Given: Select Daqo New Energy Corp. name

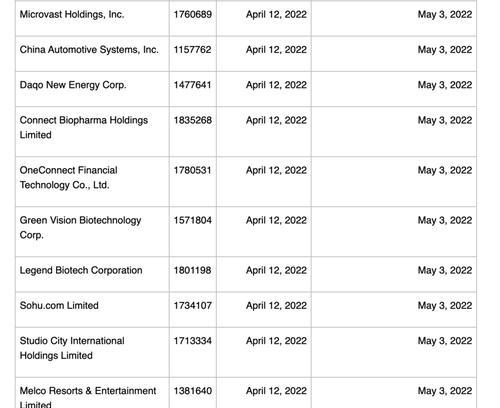Looking at the screenshot, I should coord(73,85).
